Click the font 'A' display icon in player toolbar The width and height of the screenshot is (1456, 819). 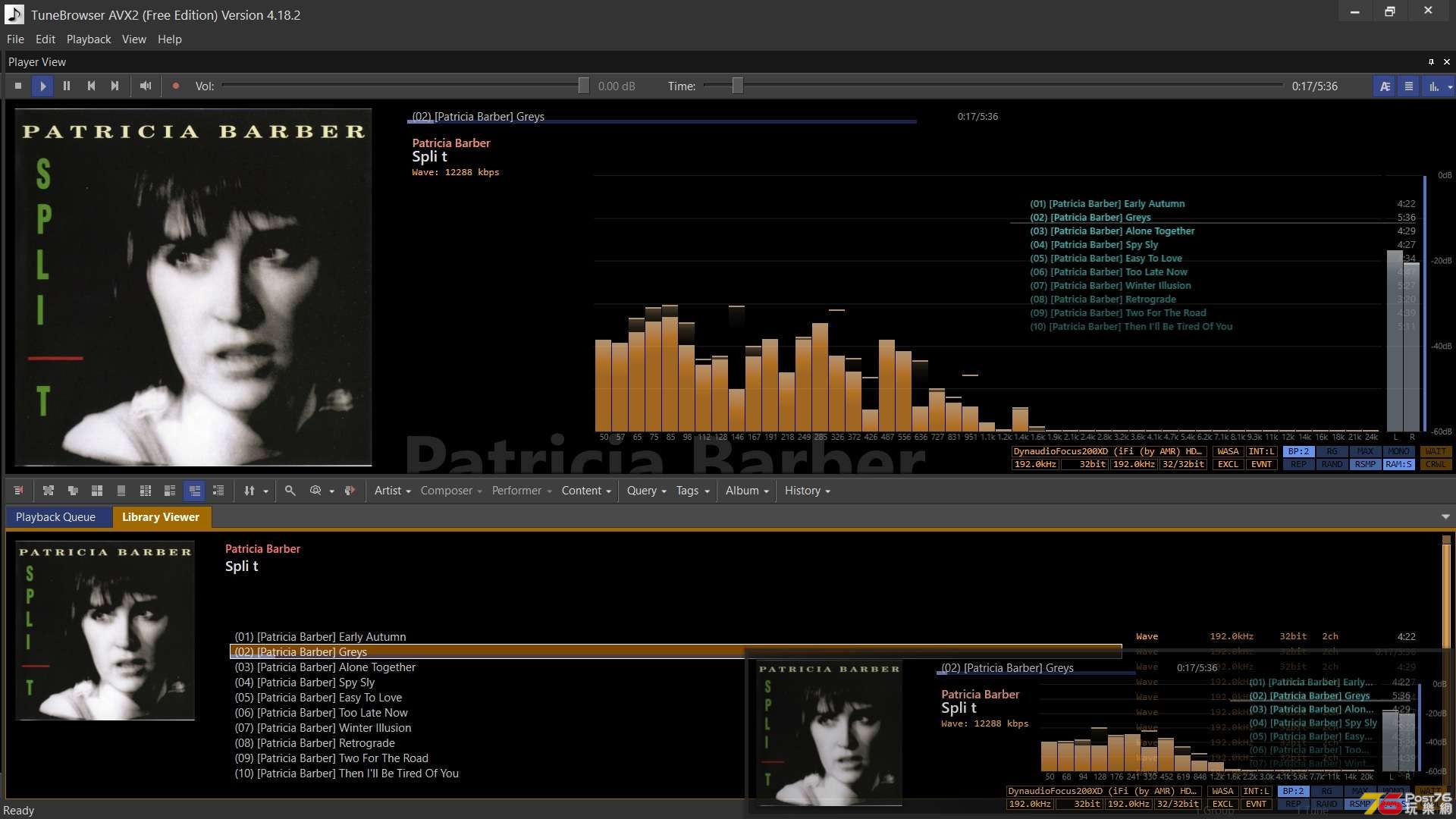coord(1385,86)
